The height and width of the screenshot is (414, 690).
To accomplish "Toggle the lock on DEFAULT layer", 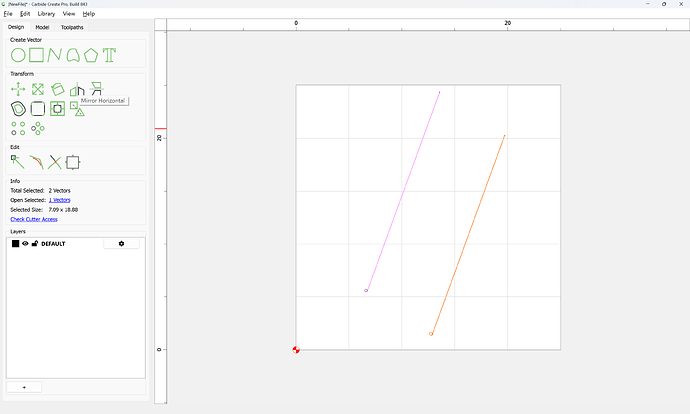I will coord(35,243).
